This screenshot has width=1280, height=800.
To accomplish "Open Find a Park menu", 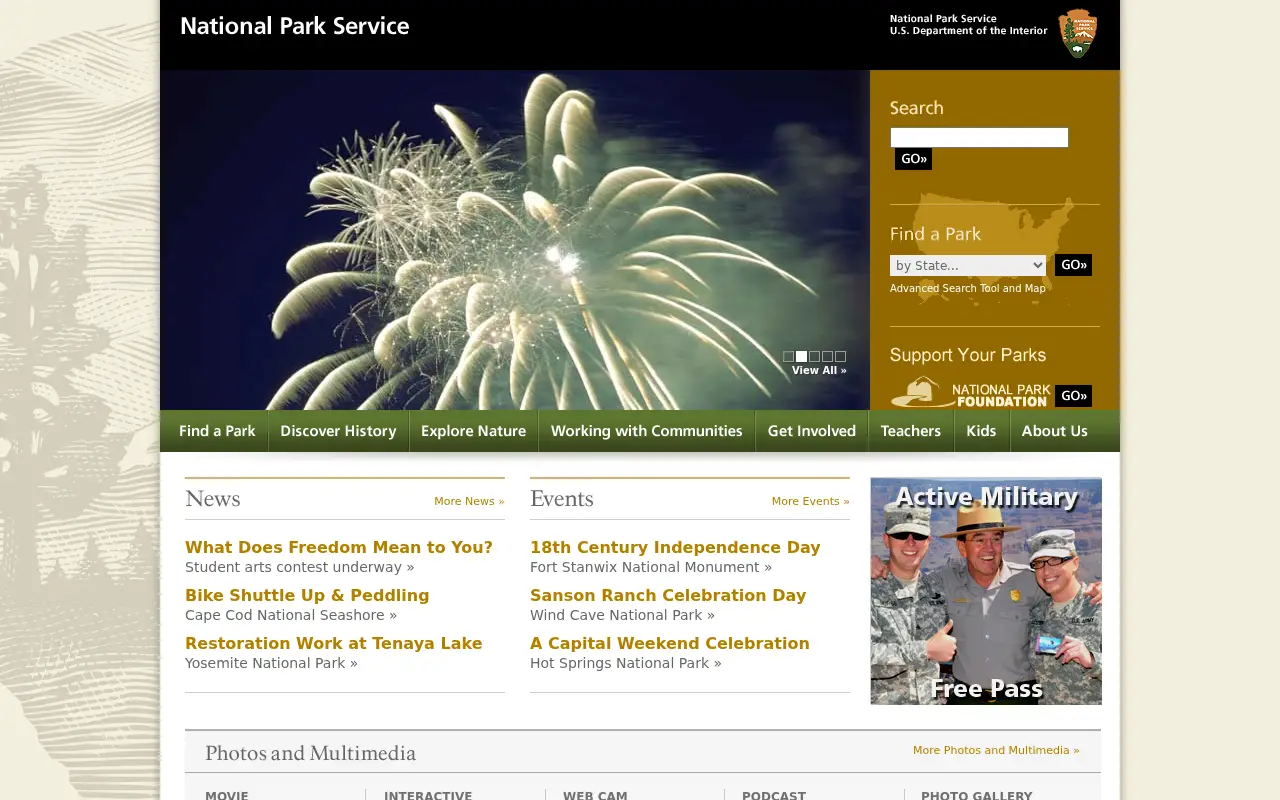I will (x=217, y=431).
